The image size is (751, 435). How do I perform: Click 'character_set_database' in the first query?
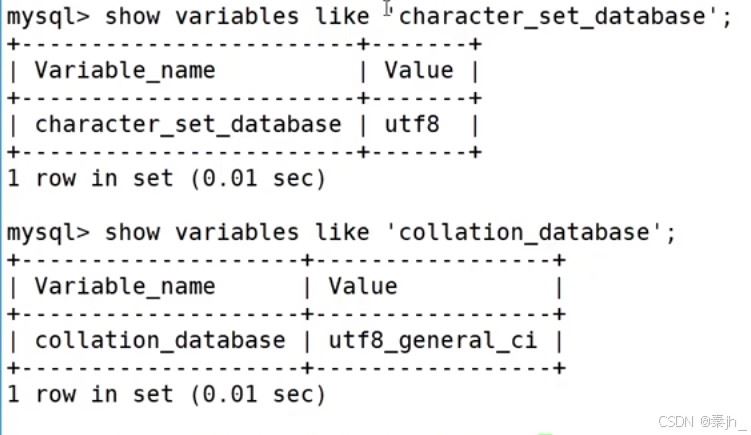[551, 17]
